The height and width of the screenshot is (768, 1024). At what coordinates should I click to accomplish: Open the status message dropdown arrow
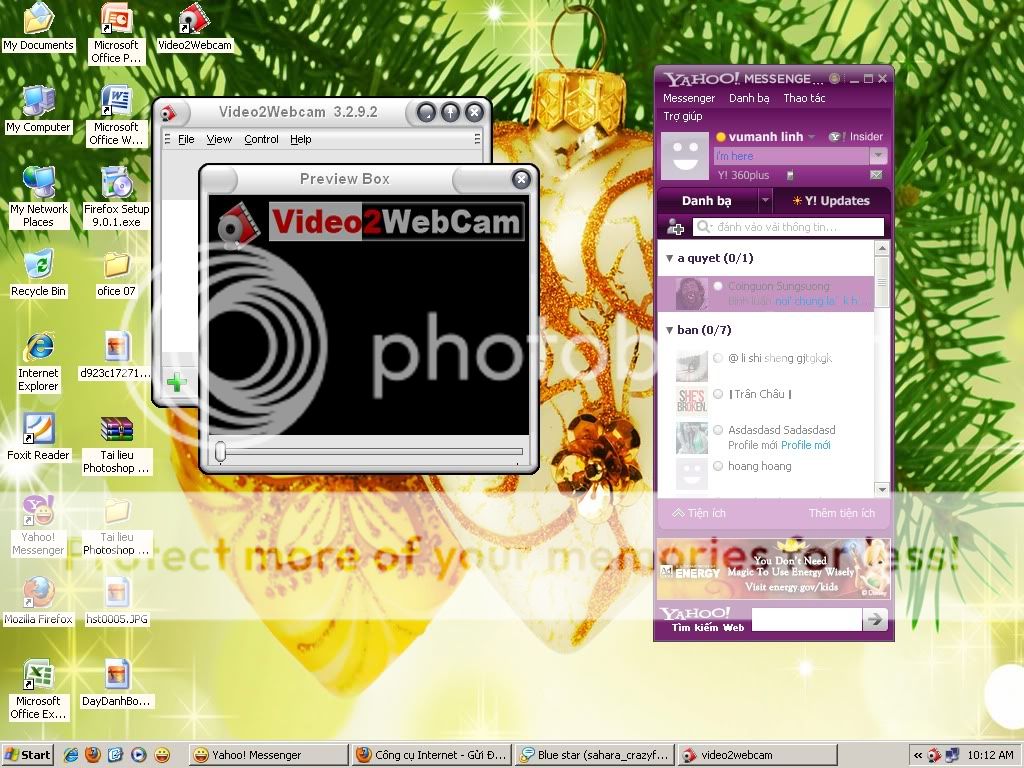[878, 156]
